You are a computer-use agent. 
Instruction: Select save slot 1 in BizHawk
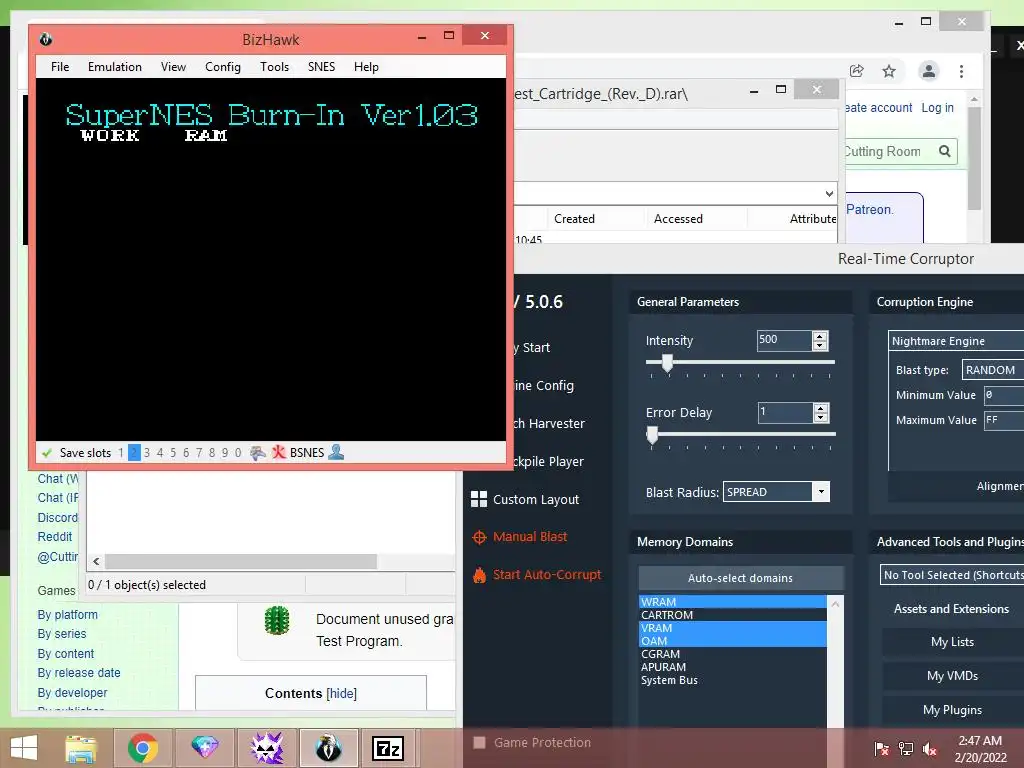tap(121, 453)
